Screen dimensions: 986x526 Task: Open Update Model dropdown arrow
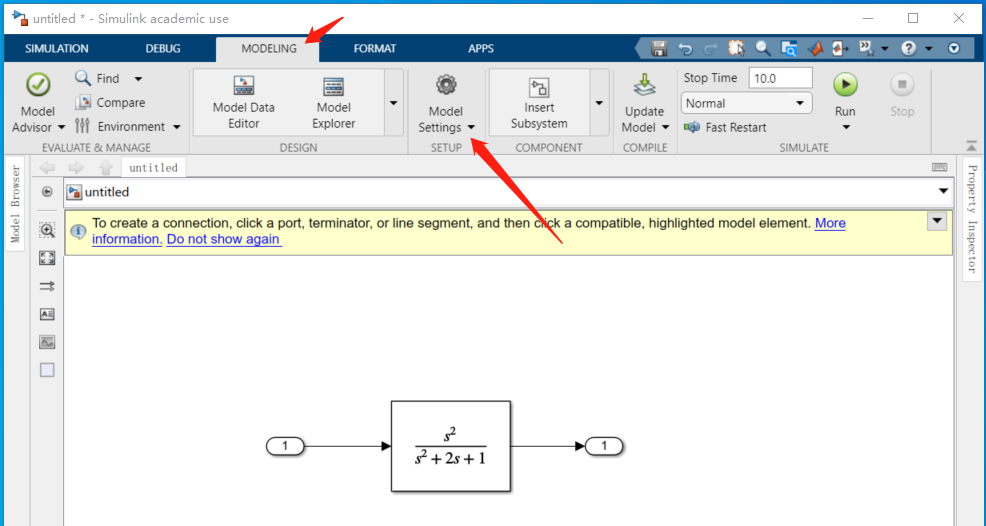[665, 127]
